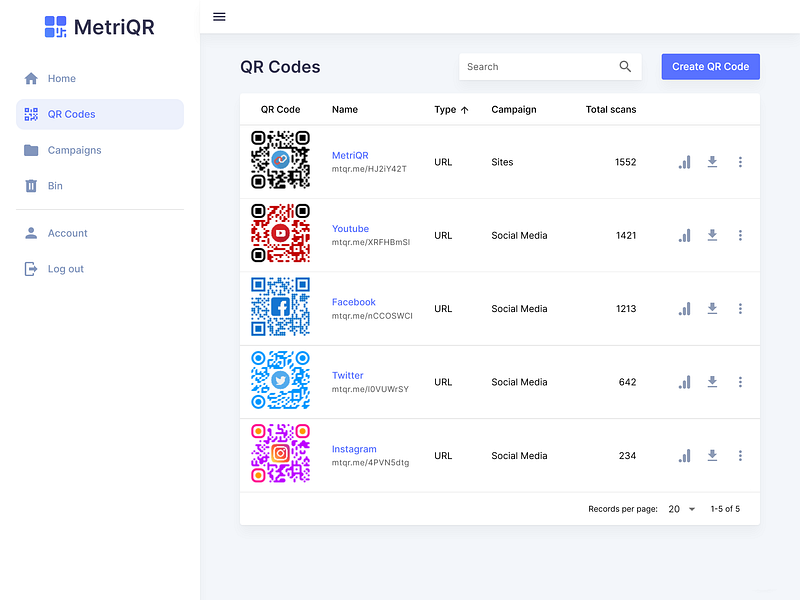Open statistics for Instagram row
Image resolution: width=800 pixels, height=600 pixels.
coord(685,456)
